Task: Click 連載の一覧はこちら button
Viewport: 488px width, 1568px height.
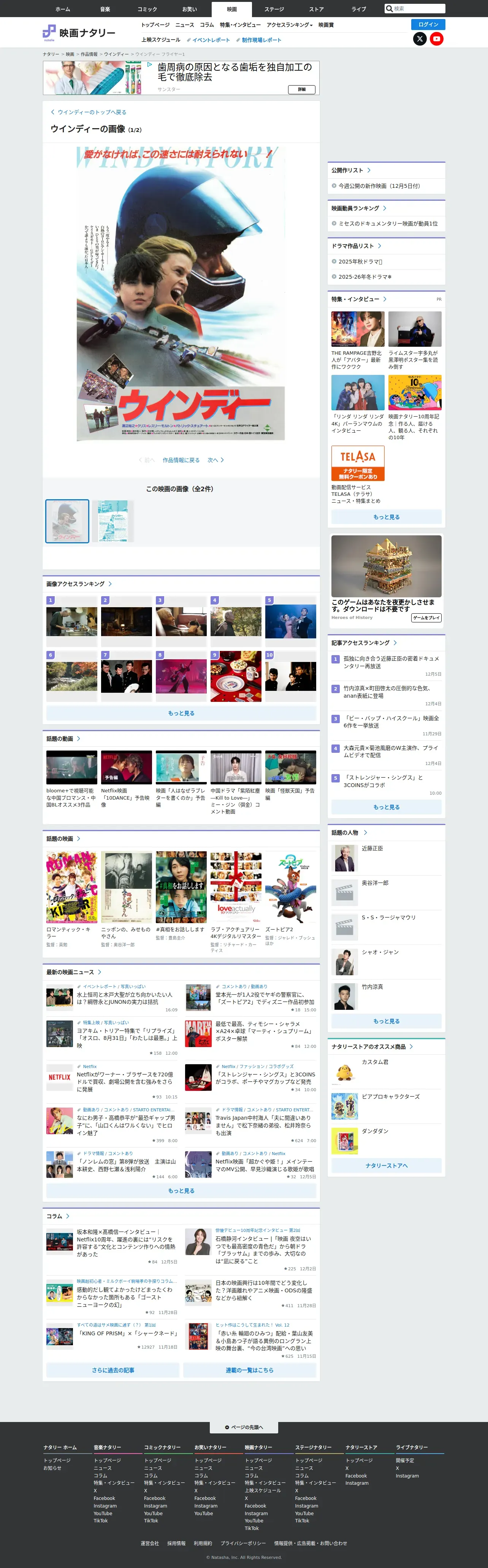Action: point(249,1370)
